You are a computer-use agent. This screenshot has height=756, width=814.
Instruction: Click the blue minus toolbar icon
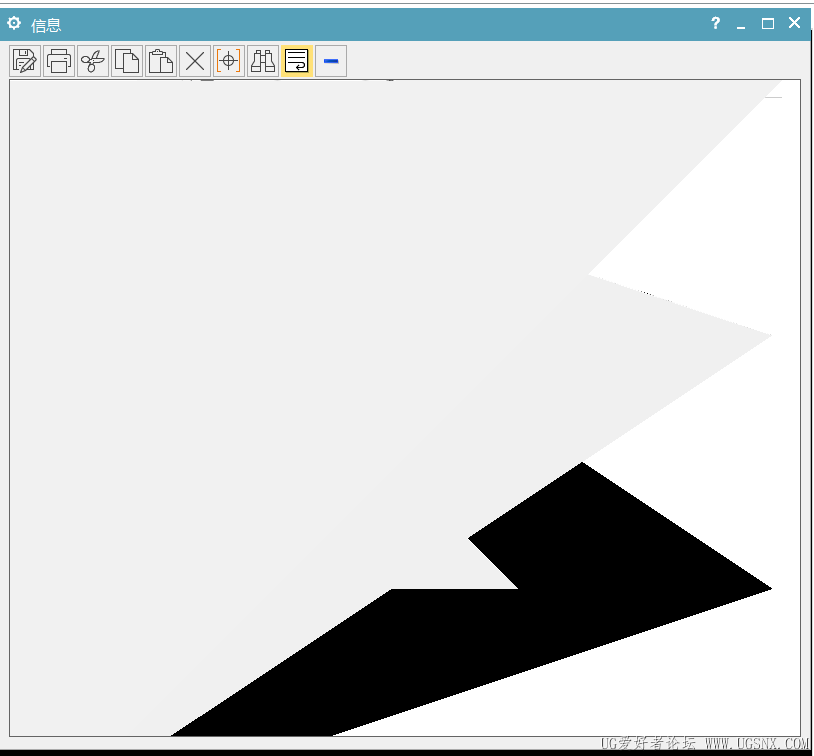pos(331,61)
